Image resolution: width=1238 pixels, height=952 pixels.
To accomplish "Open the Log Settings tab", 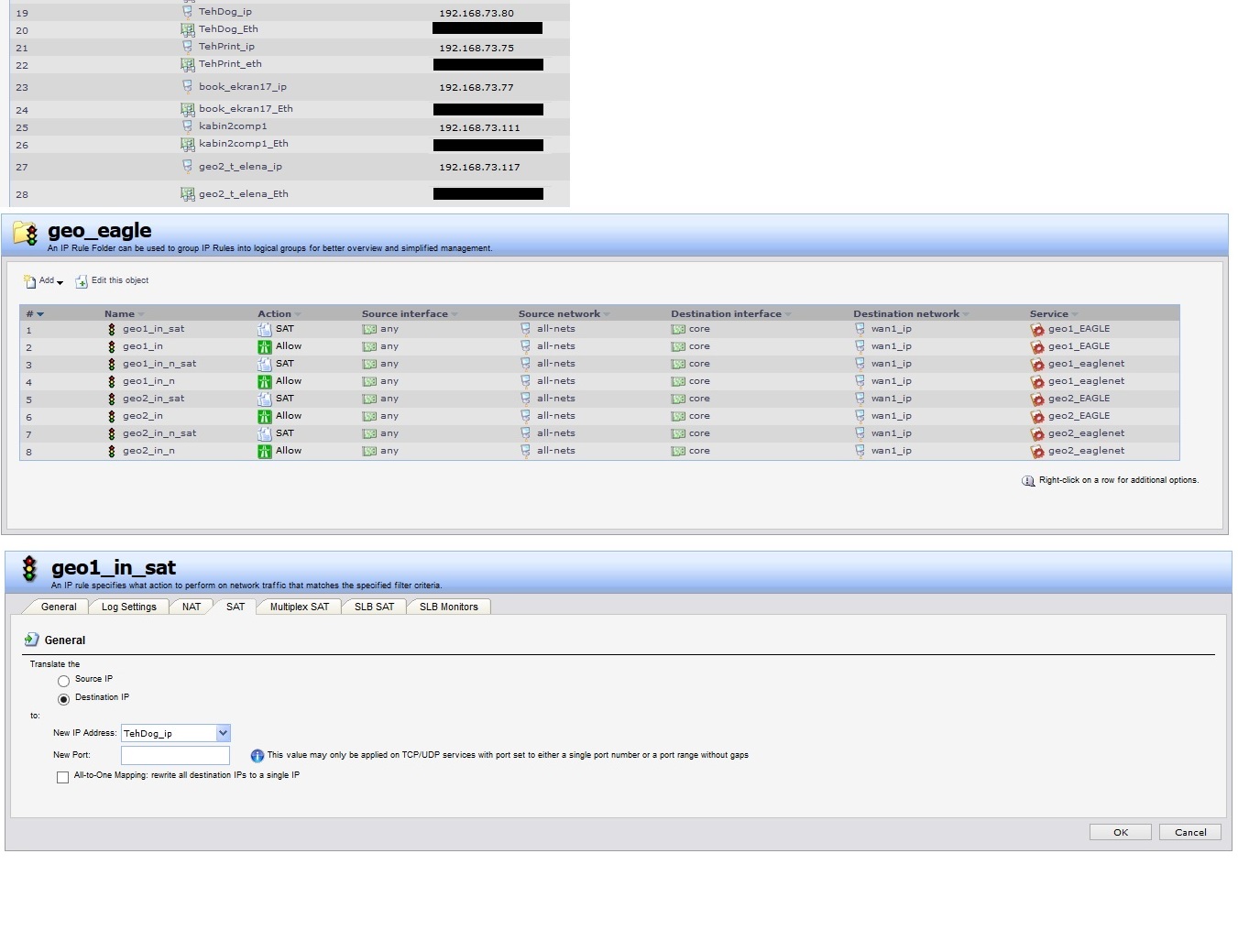I will pyautogui.click(x=129, y=607).
